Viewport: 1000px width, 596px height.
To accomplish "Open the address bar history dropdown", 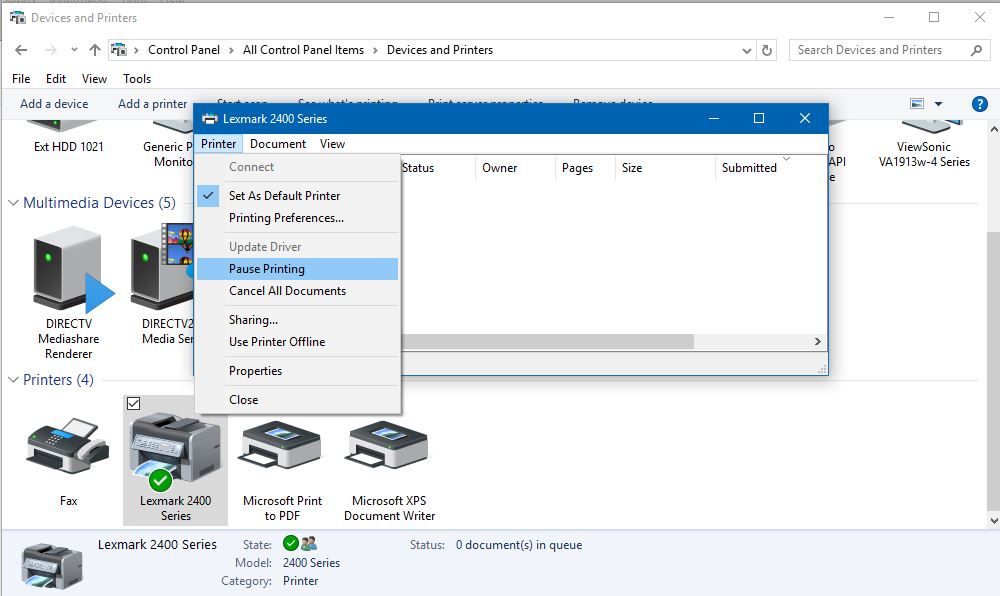I will point(746,50).
